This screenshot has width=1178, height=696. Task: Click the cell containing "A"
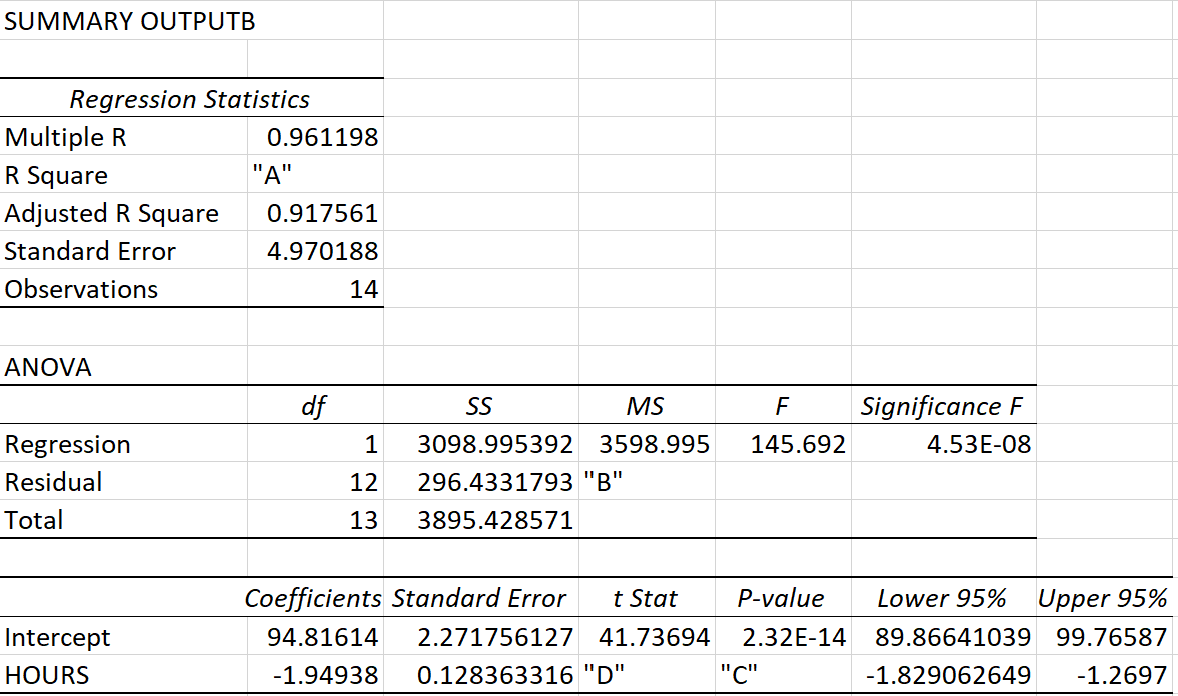point(272,175)
